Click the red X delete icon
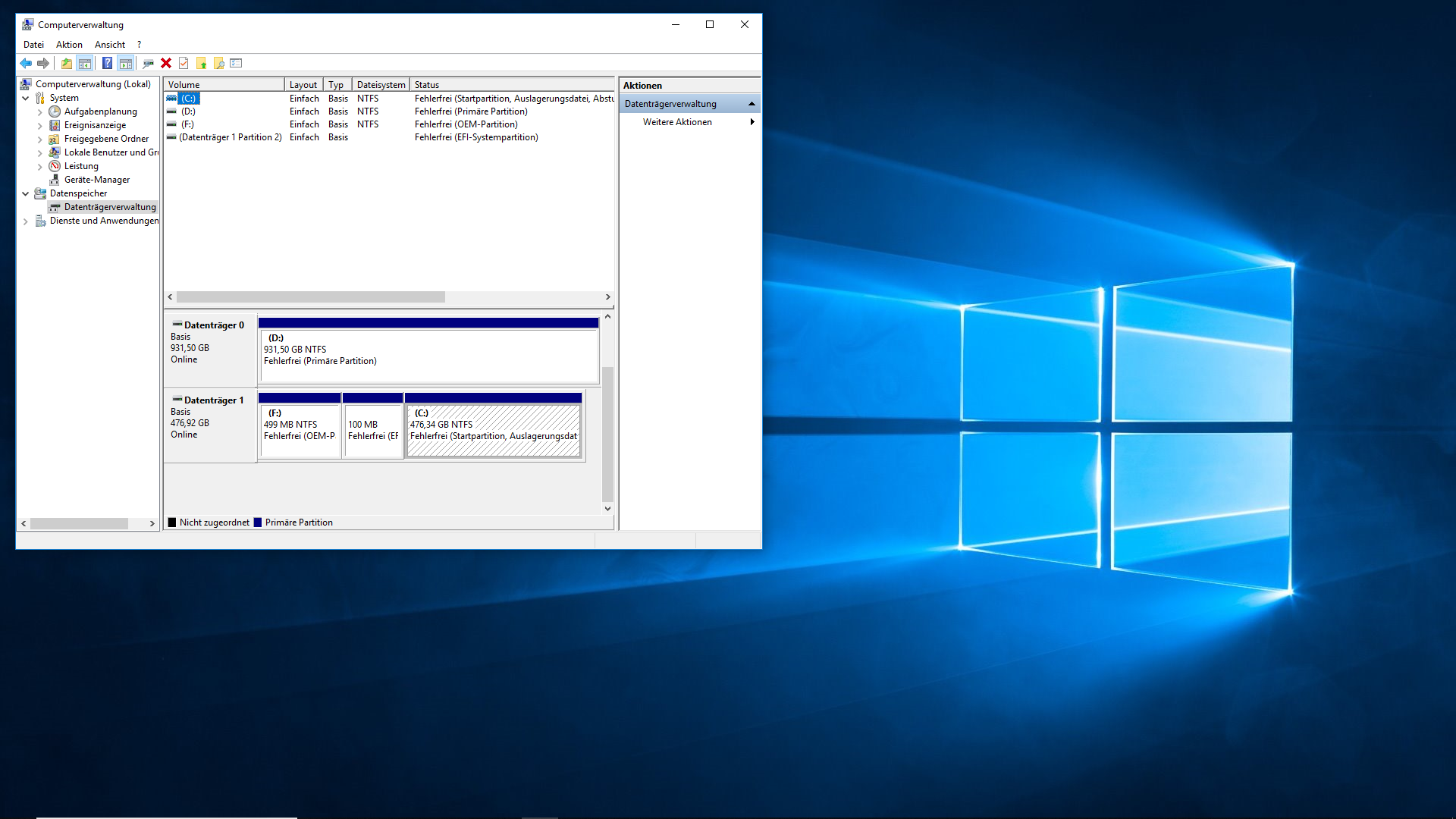Image resolution: width=1456 pixels, height=819 pixels. click(166, 64)
